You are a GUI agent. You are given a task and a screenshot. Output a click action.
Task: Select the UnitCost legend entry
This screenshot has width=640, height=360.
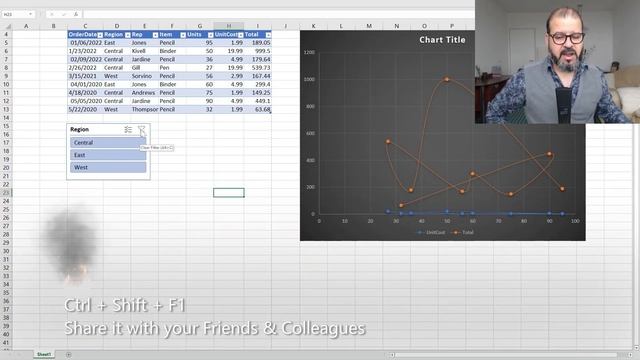(x=431, y=232)
